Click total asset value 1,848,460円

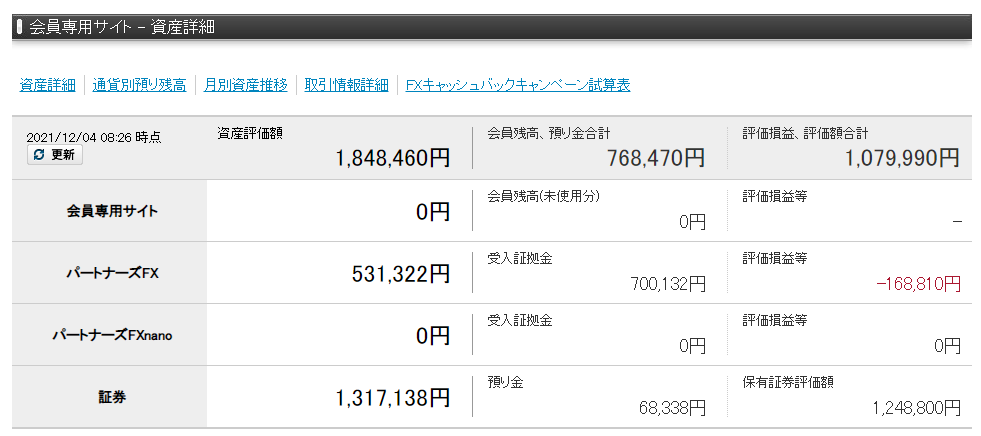click(393, 157)
